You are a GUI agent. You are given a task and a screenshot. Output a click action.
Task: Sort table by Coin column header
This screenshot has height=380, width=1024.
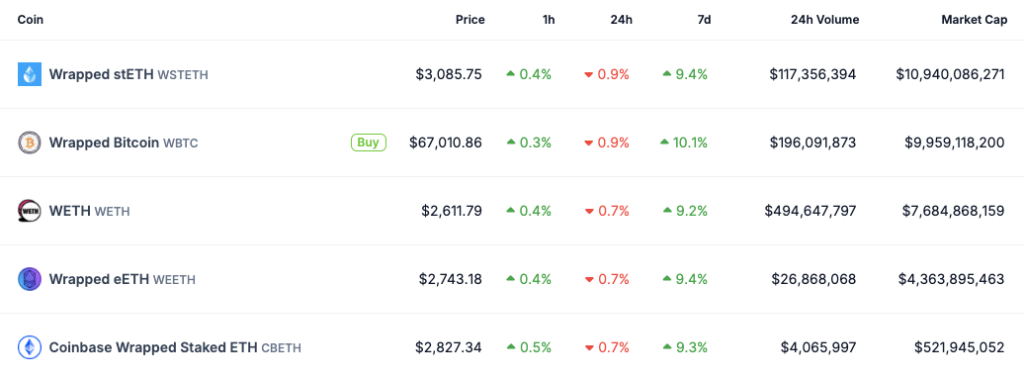pos(31,20)
